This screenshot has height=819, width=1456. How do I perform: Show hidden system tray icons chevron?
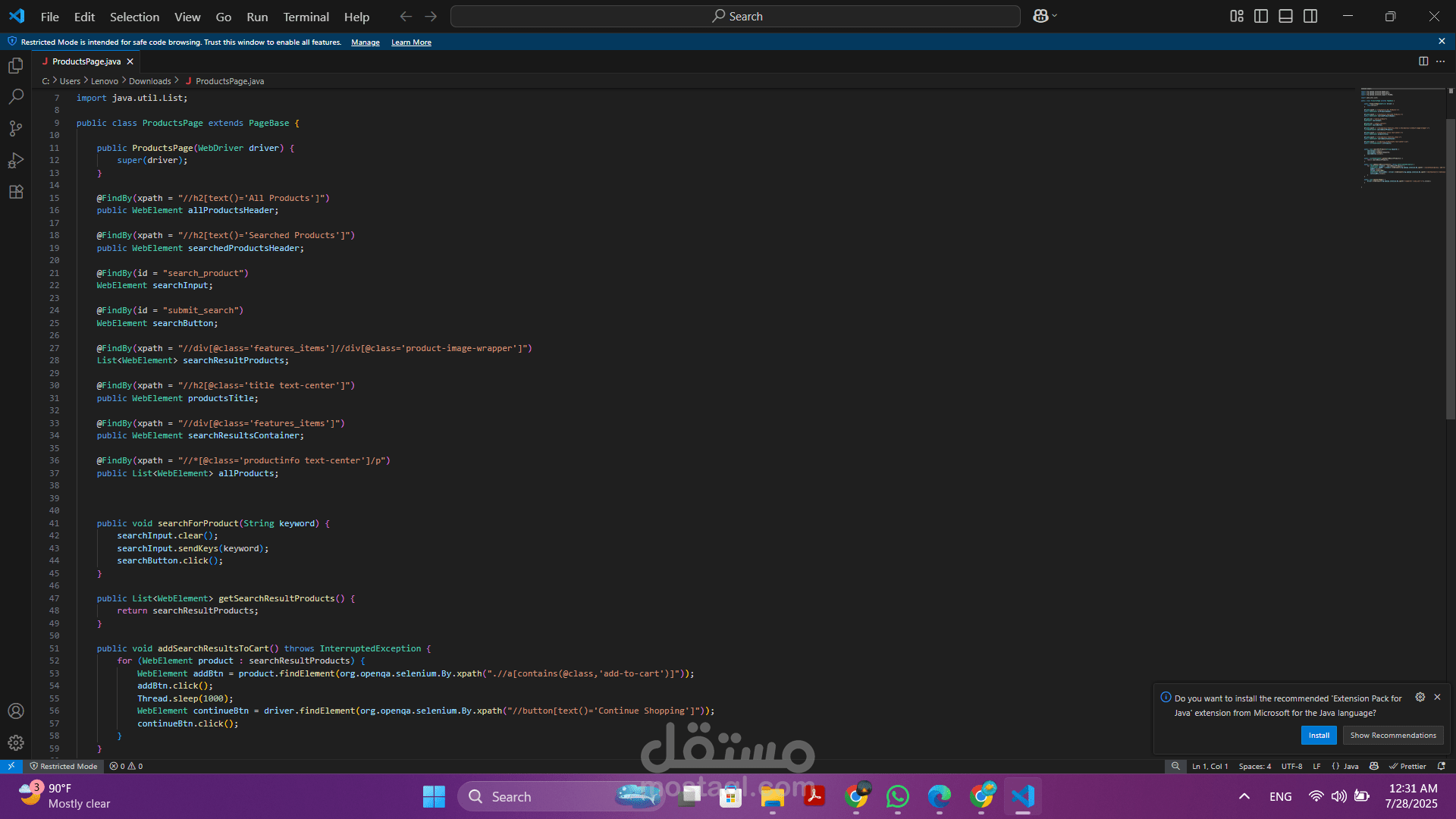pyautogui.click(x=1244, y=796)
